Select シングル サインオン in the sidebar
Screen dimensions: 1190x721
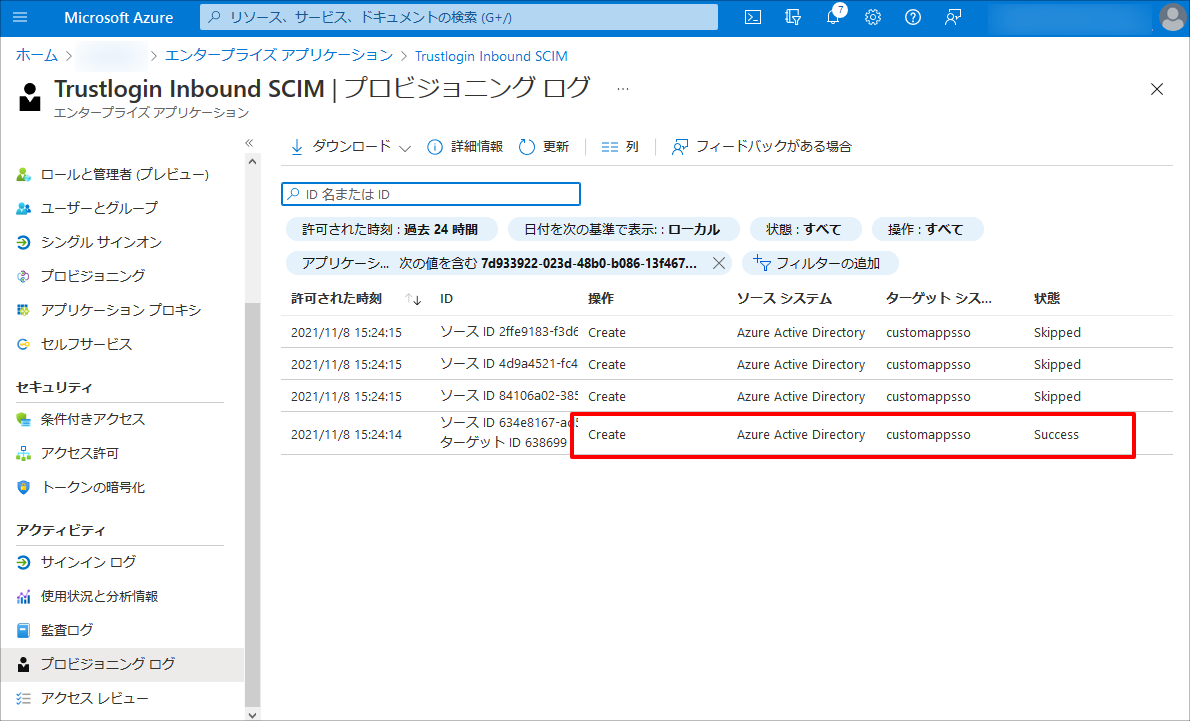(x=101, y=242)
